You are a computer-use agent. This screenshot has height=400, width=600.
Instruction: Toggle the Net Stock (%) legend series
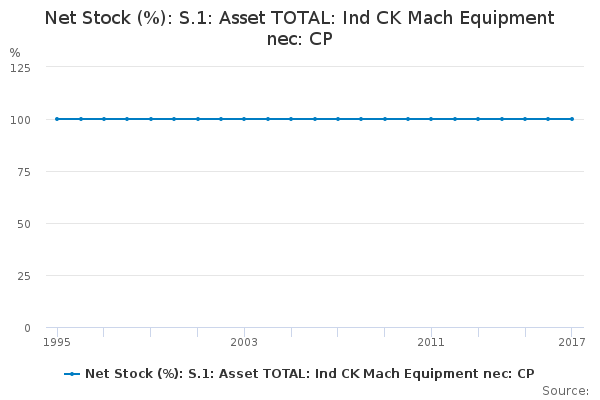(x=309, y=374)
